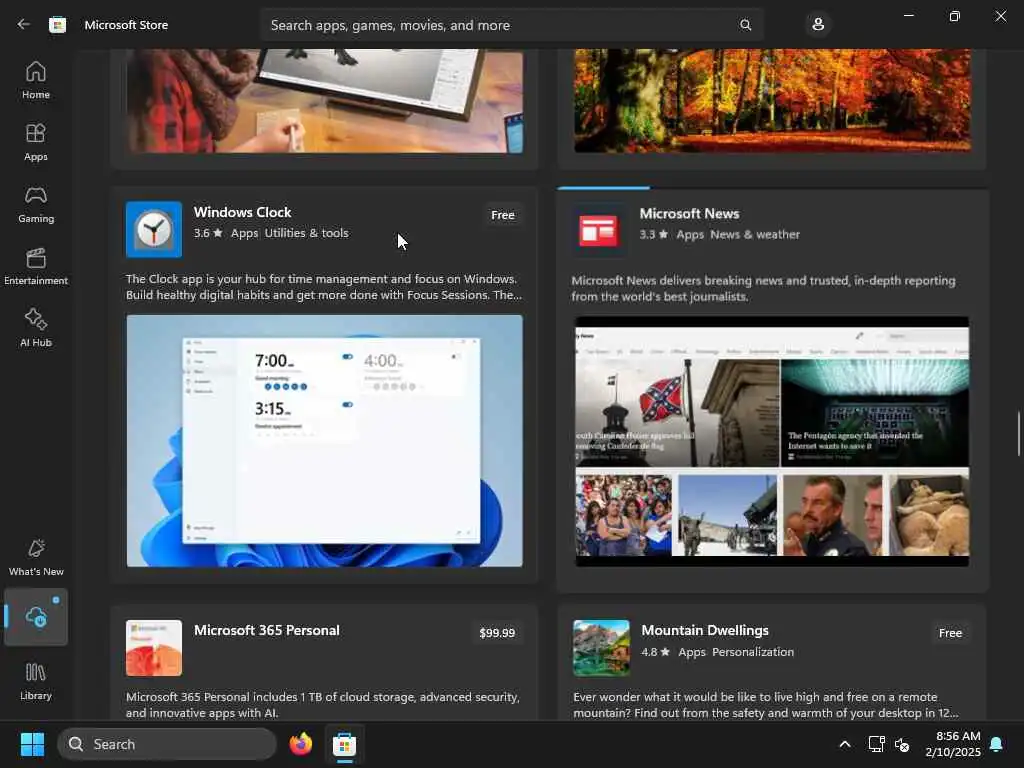Open the Microsoft News title link

689,214
